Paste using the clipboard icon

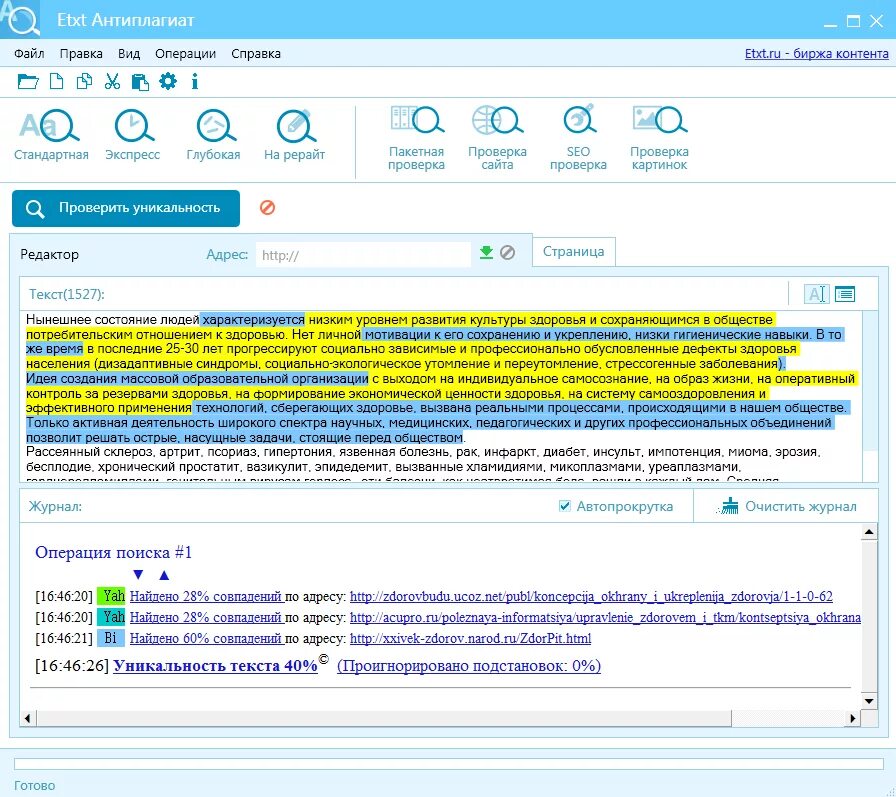click(140, 82)
